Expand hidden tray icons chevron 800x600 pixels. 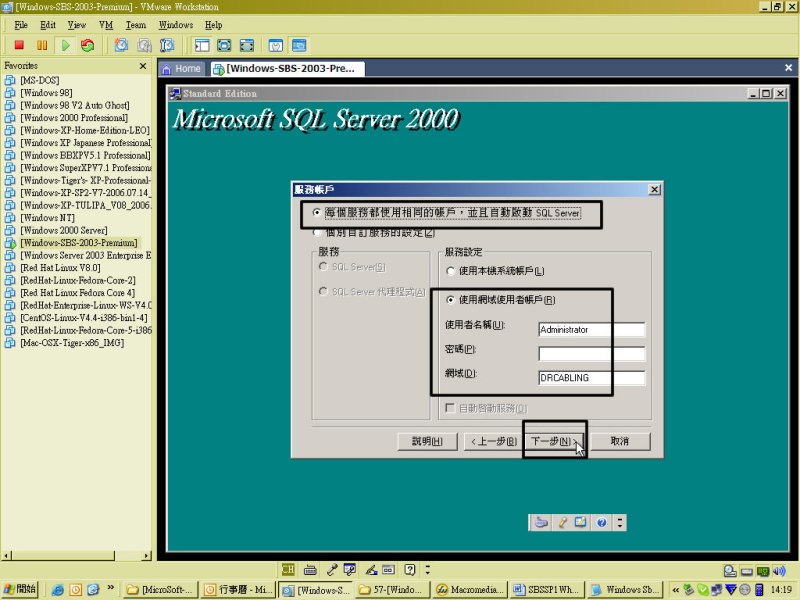(x=676, y=590)
